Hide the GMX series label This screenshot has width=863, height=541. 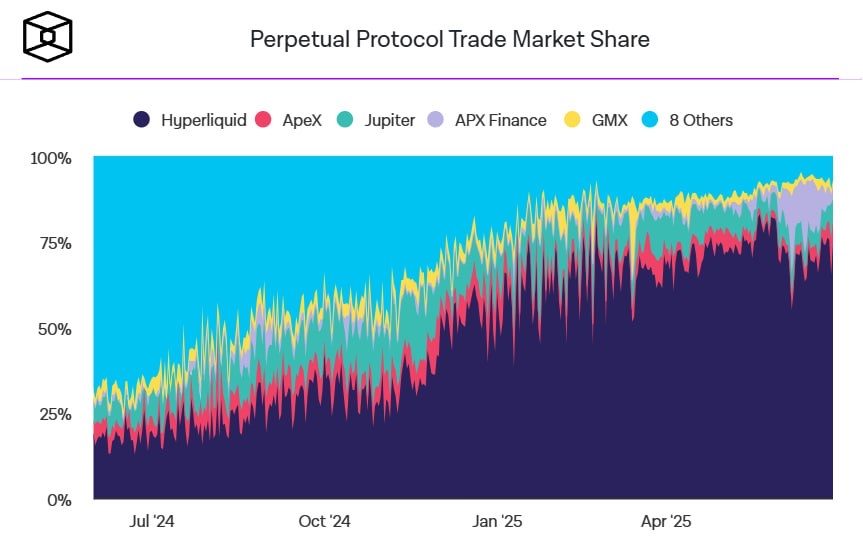pyautogui.click(x=610, y=120)
